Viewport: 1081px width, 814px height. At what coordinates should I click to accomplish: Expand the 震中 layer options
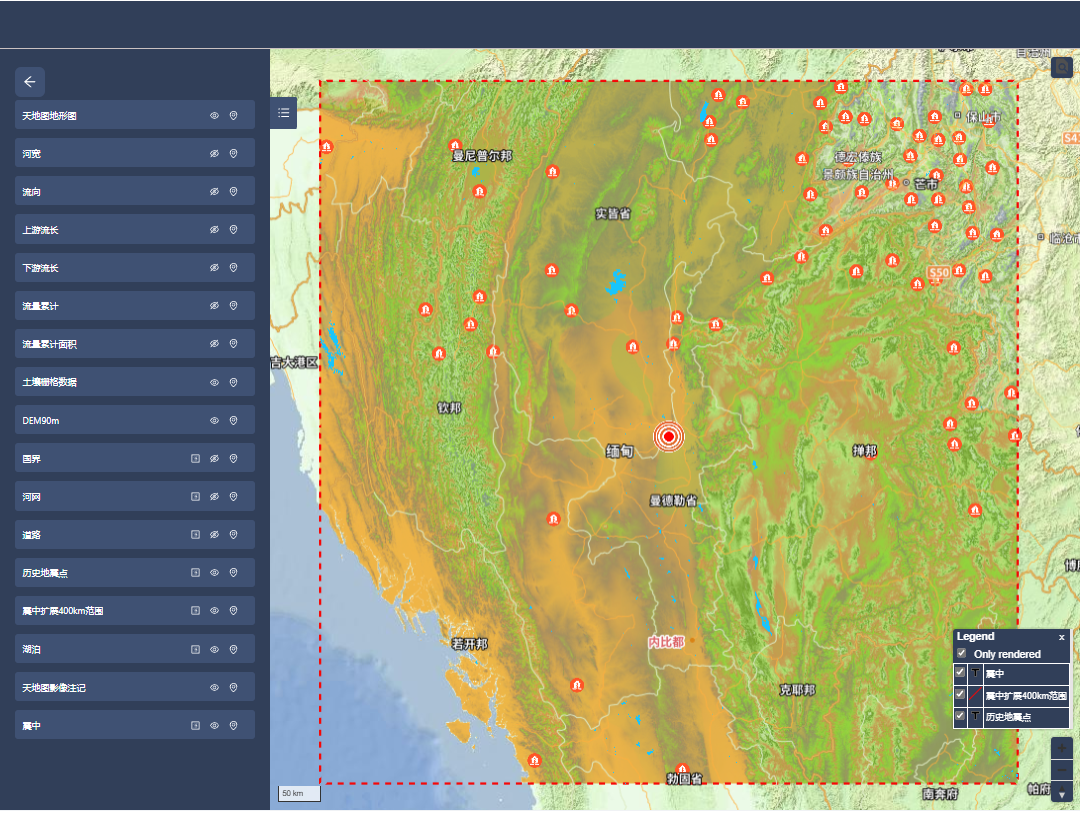196,725
